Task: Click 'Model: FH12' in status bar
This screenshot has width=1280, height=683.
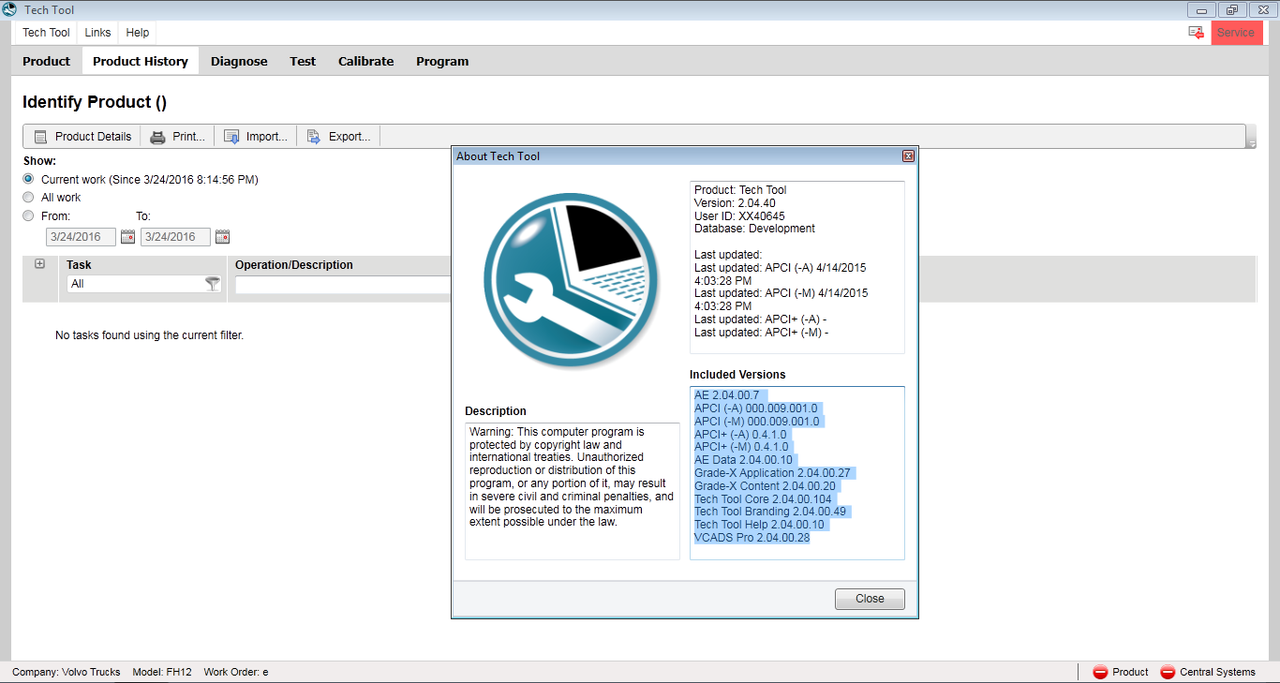Action: (163, 672)
